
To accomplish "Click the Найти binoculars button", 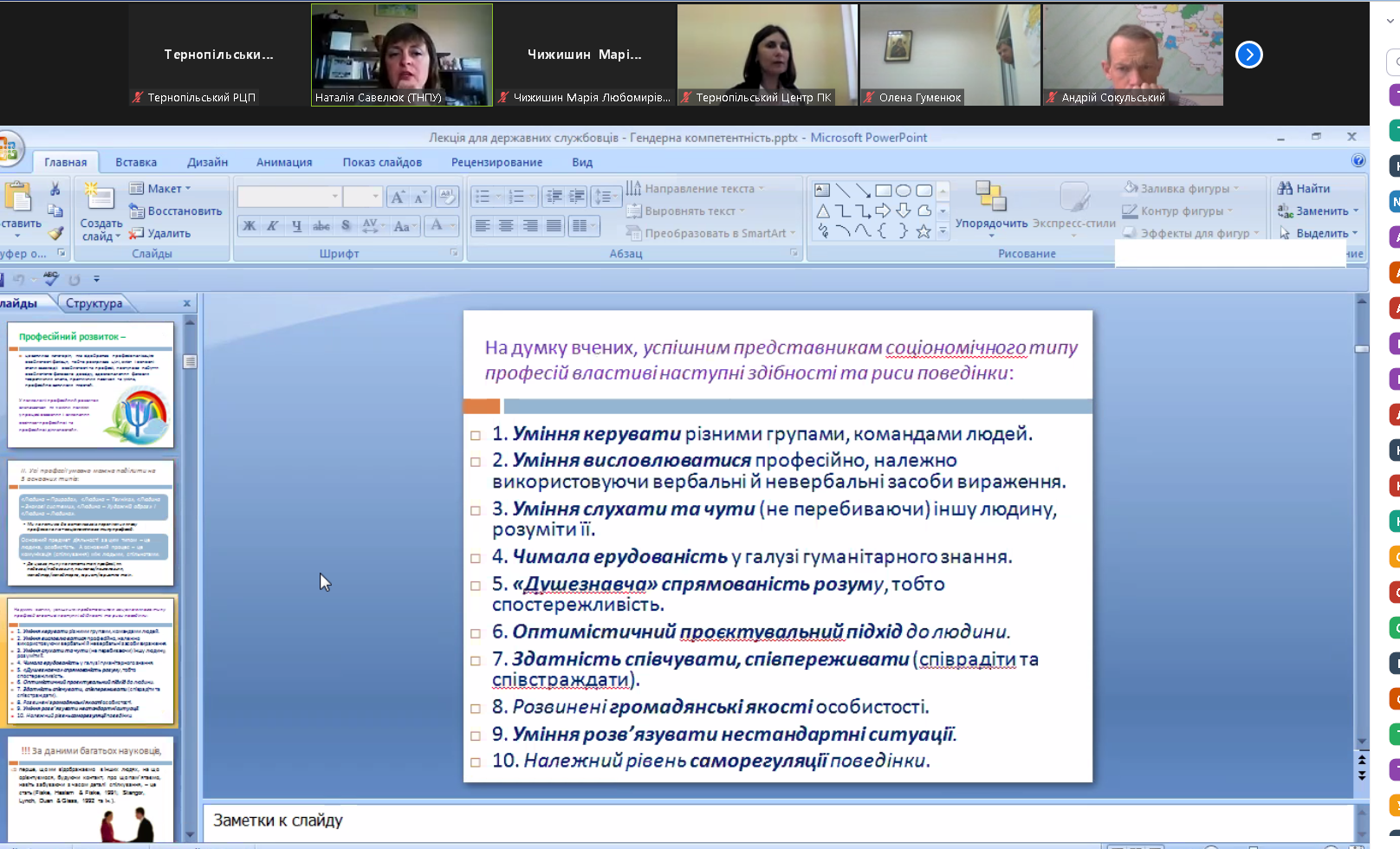I will point(1304,188).
